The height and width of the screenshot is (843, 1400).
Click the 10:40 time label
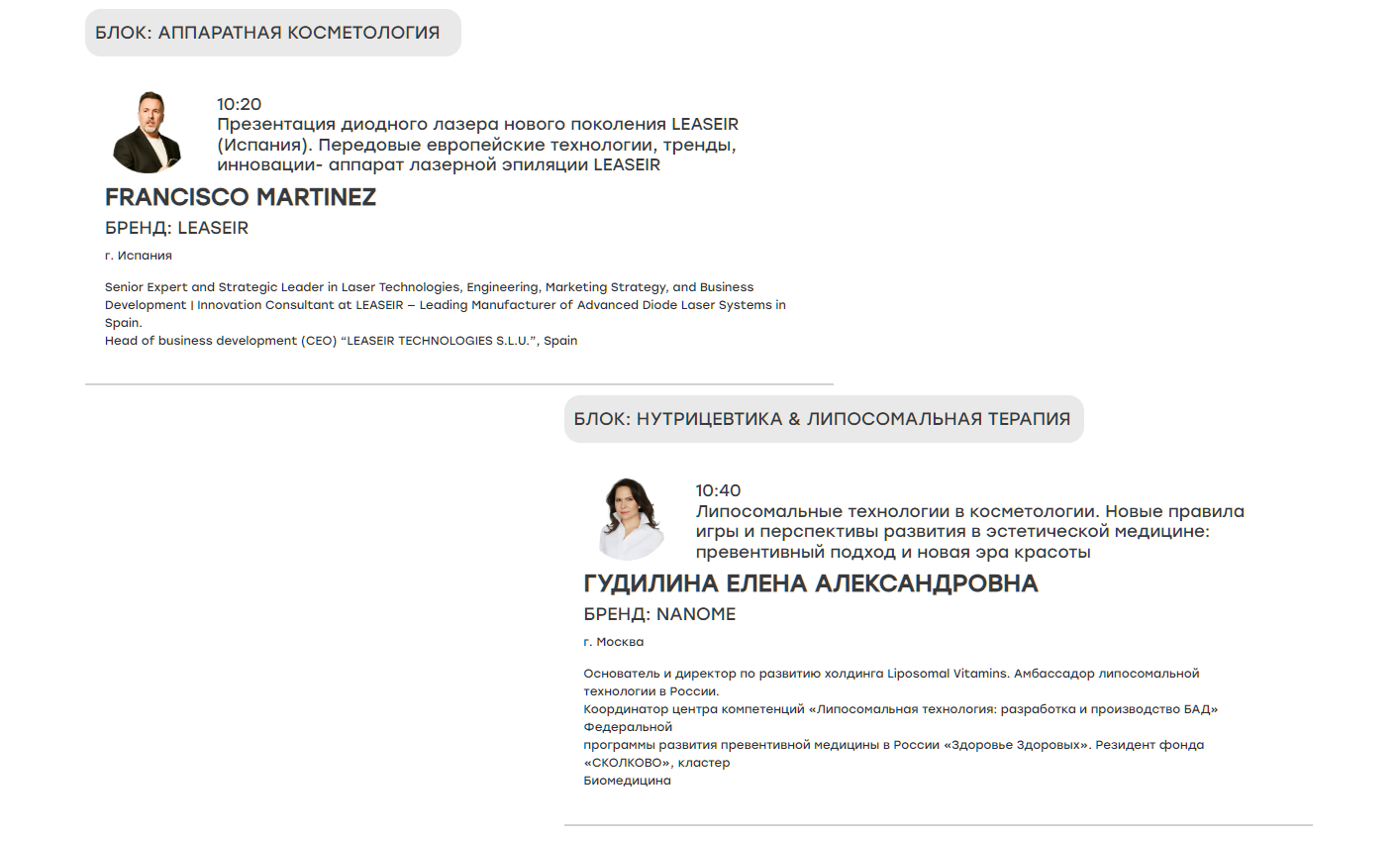click(718, 490)
